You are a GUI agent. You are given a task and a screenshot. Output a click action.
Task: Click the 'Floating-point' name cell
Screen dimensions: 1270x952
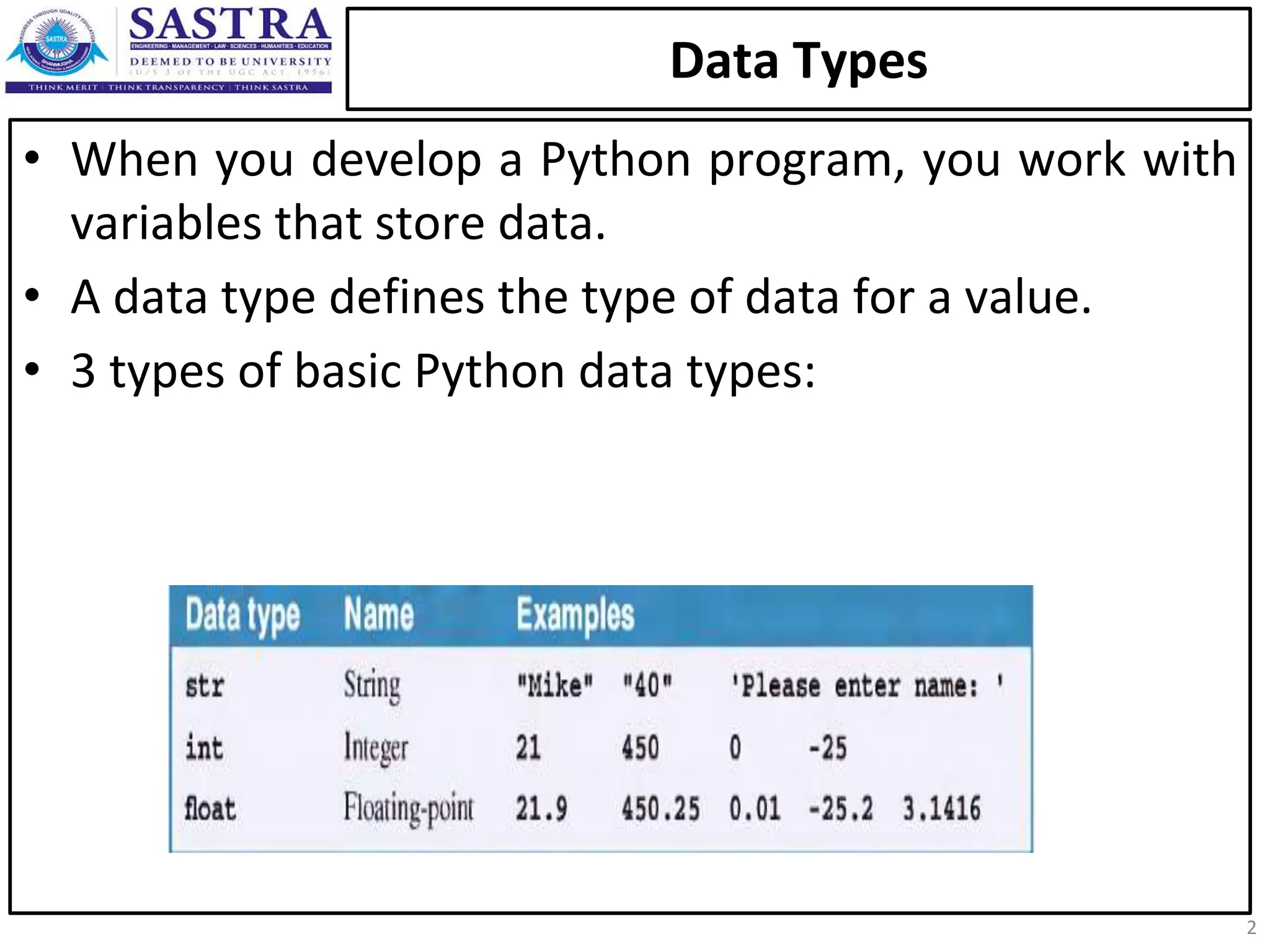coord(409,809)
